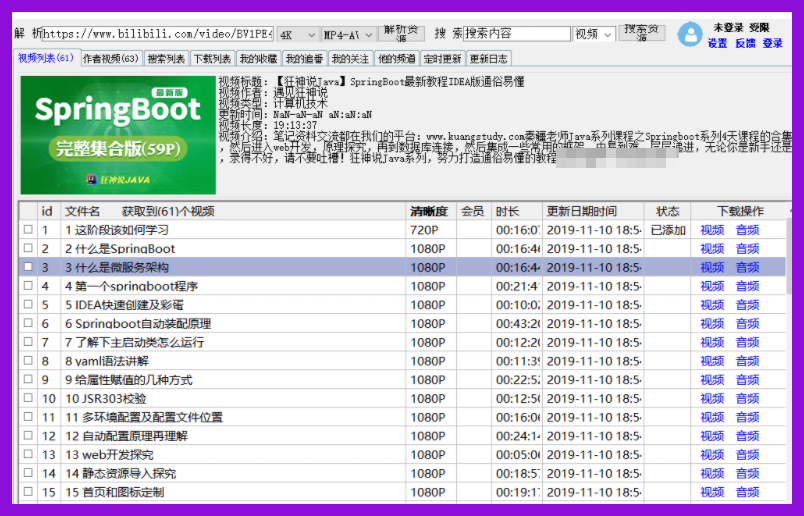
Task: Select row 给属性赋值的几种方式
Action: 403,380
